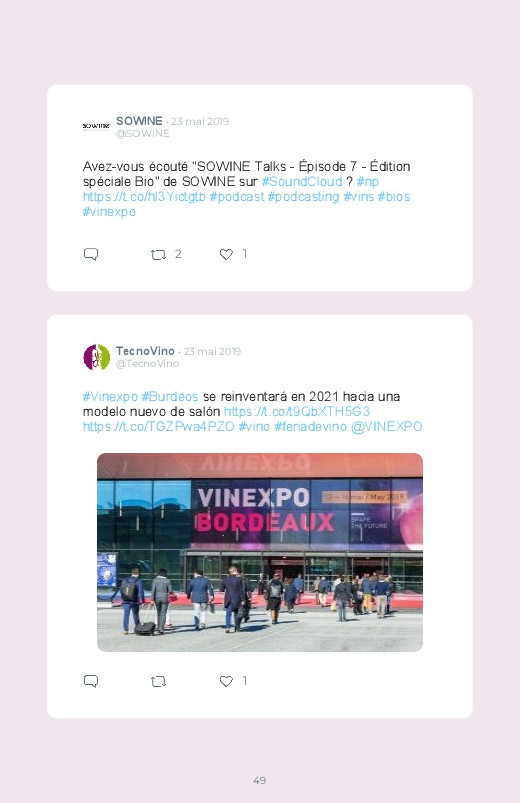The height and width of the screenshot is (803, 520).
Task: Open the SOWINE profile avatar logo
Action: point(96,126)
